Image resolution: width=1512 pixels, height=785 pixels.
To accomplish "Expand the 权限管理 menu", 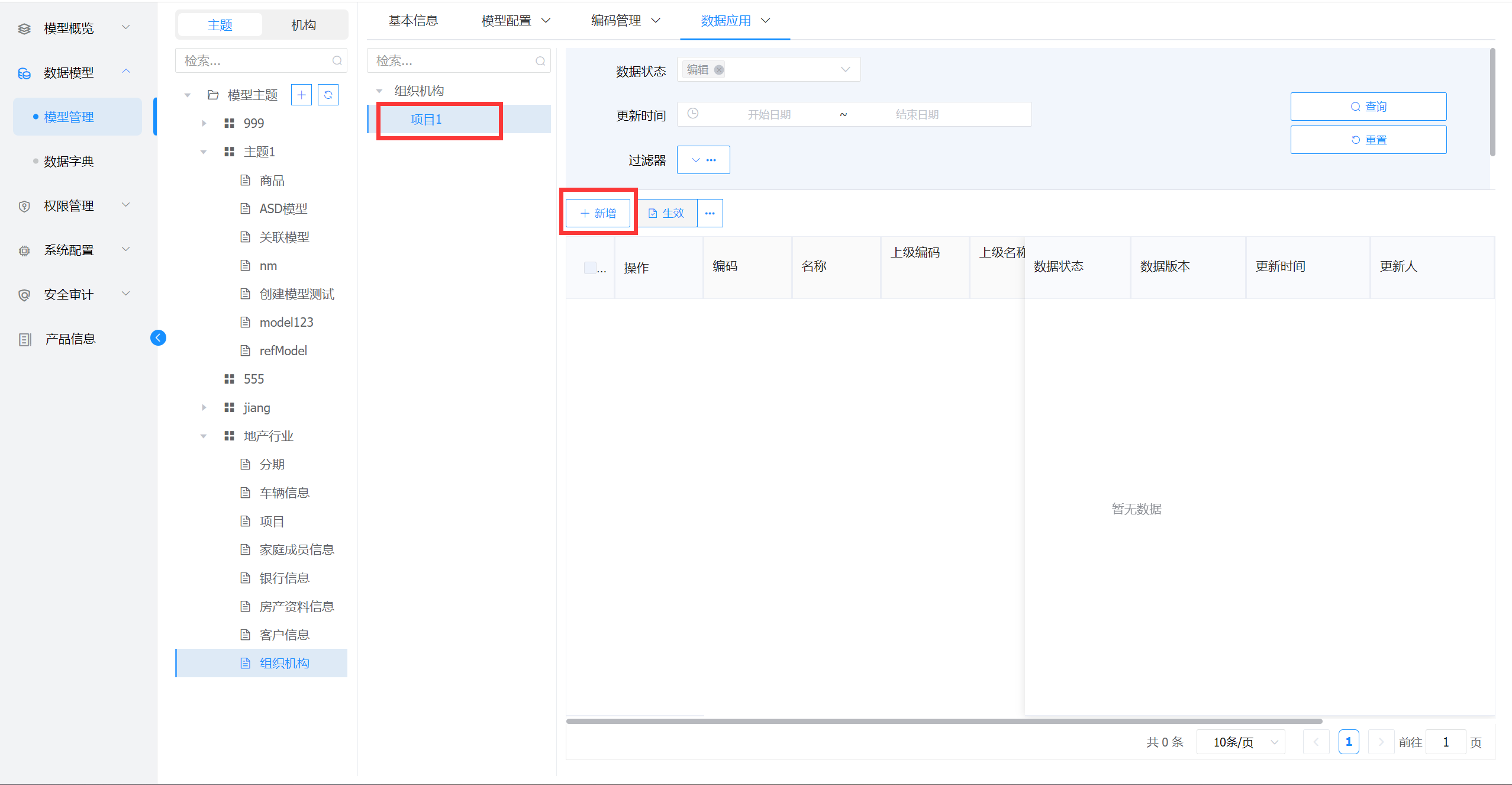I will pyautogui.click(x=78, y=206).
